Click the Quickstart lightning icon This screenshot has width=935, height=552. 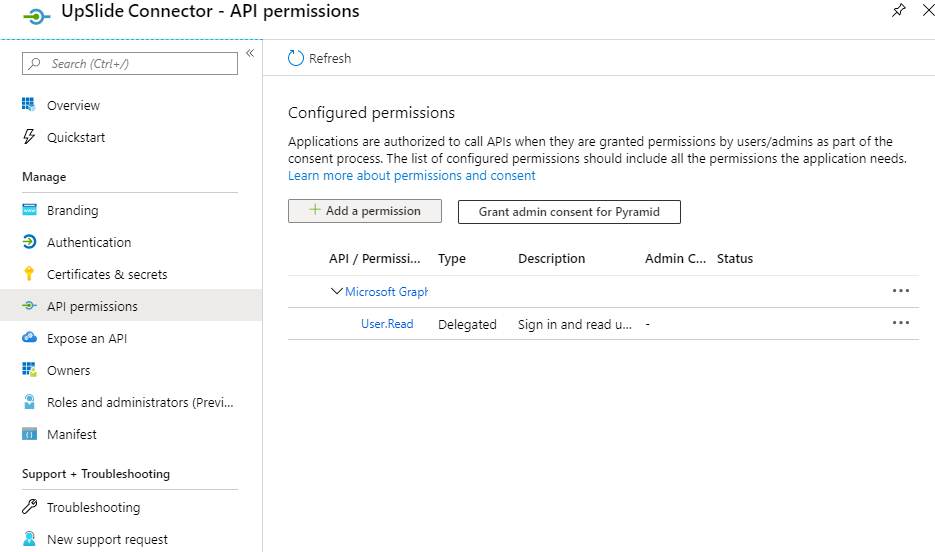29,137
